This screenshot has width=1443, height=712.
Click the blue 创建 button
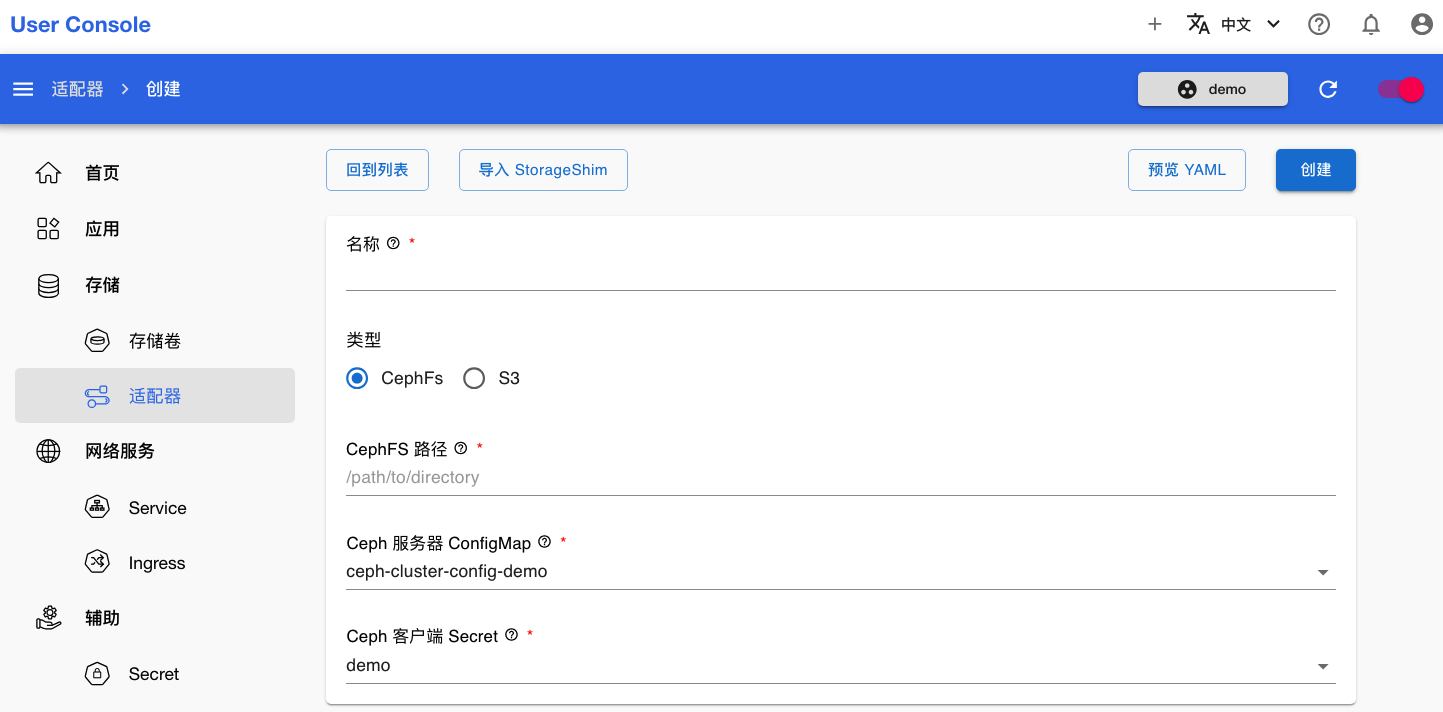1316,170
